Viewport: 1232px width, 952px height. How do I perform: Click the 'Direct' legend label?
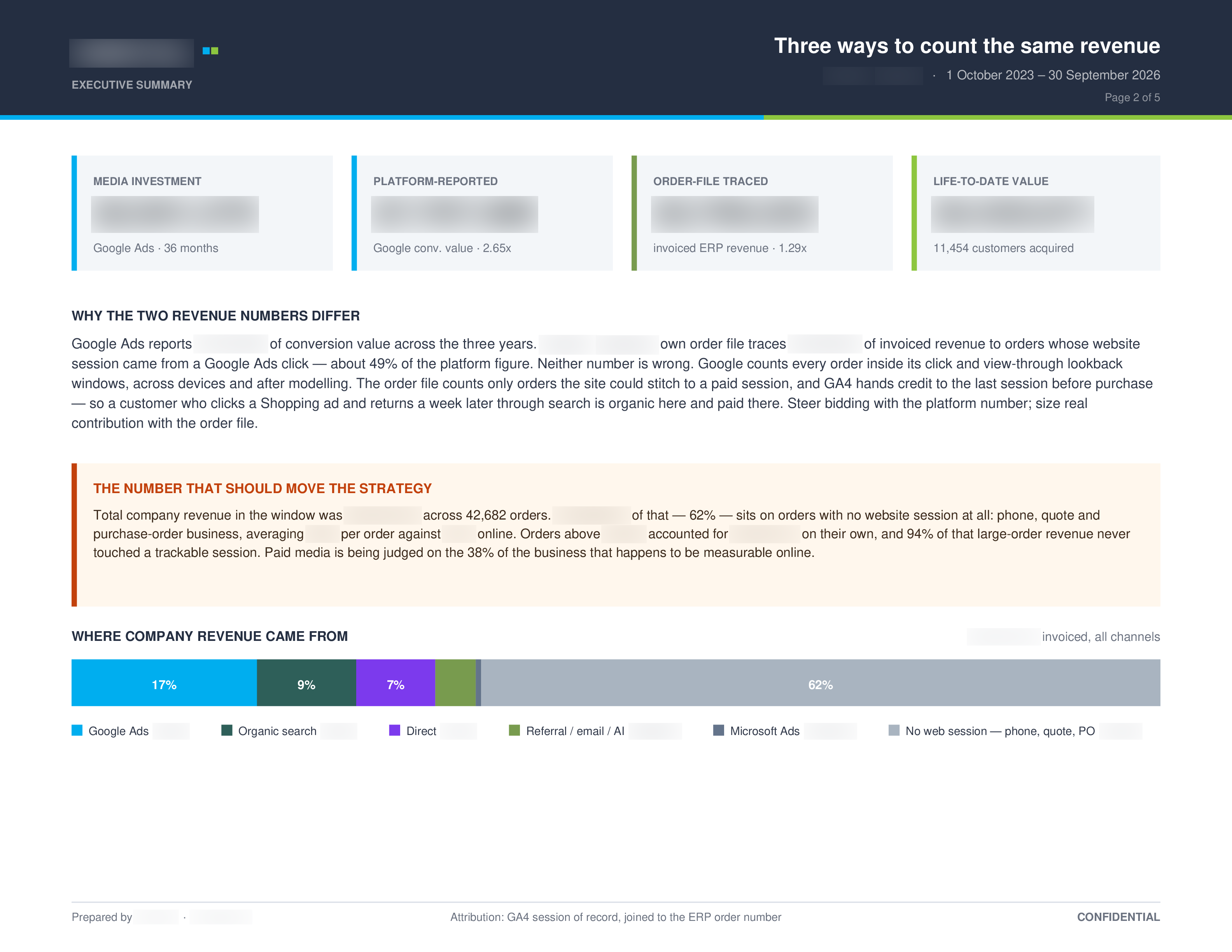pyautogui.click(x=422, y=731)
